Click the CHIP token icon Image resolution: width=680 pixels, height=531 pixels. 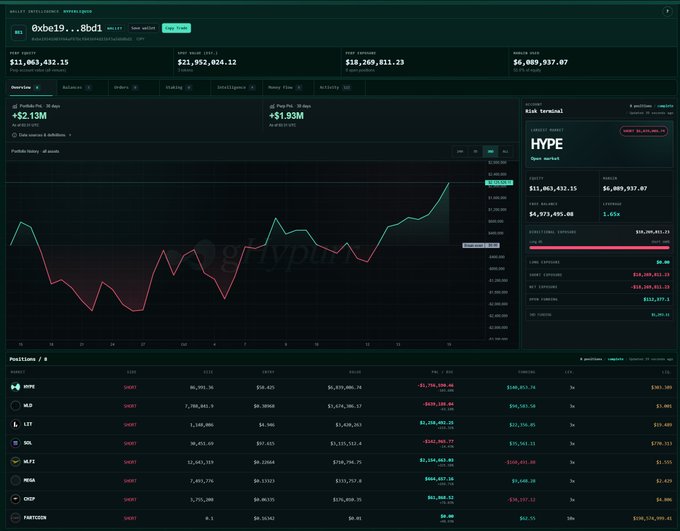[15, 499]
